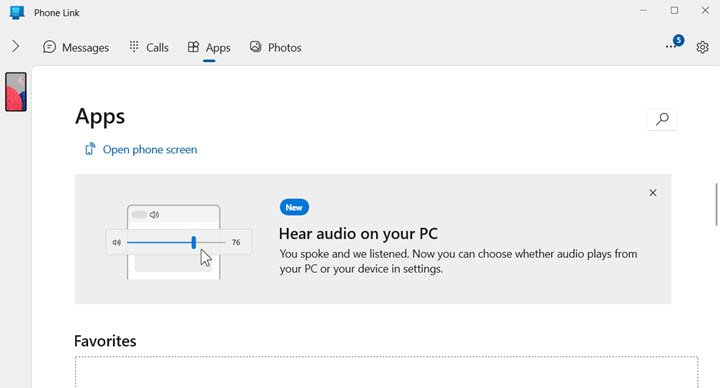Click the vertical scrollbar thumb
Screen dimensions: 720x388
[716, 204]
